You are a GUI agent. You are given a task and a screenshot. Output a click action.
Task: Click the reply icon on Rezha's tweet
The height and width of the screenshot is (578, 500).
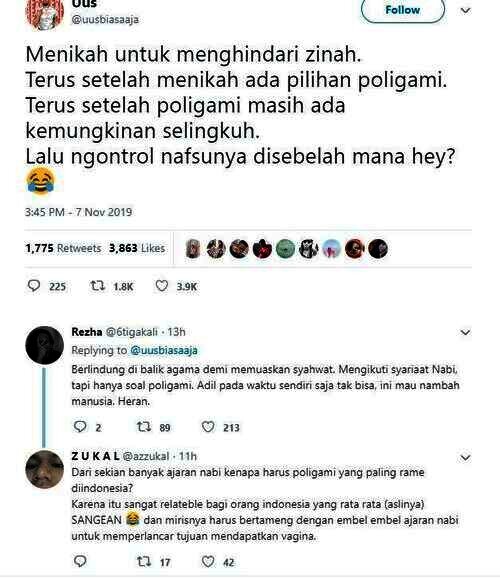click(x=80, y=427)
